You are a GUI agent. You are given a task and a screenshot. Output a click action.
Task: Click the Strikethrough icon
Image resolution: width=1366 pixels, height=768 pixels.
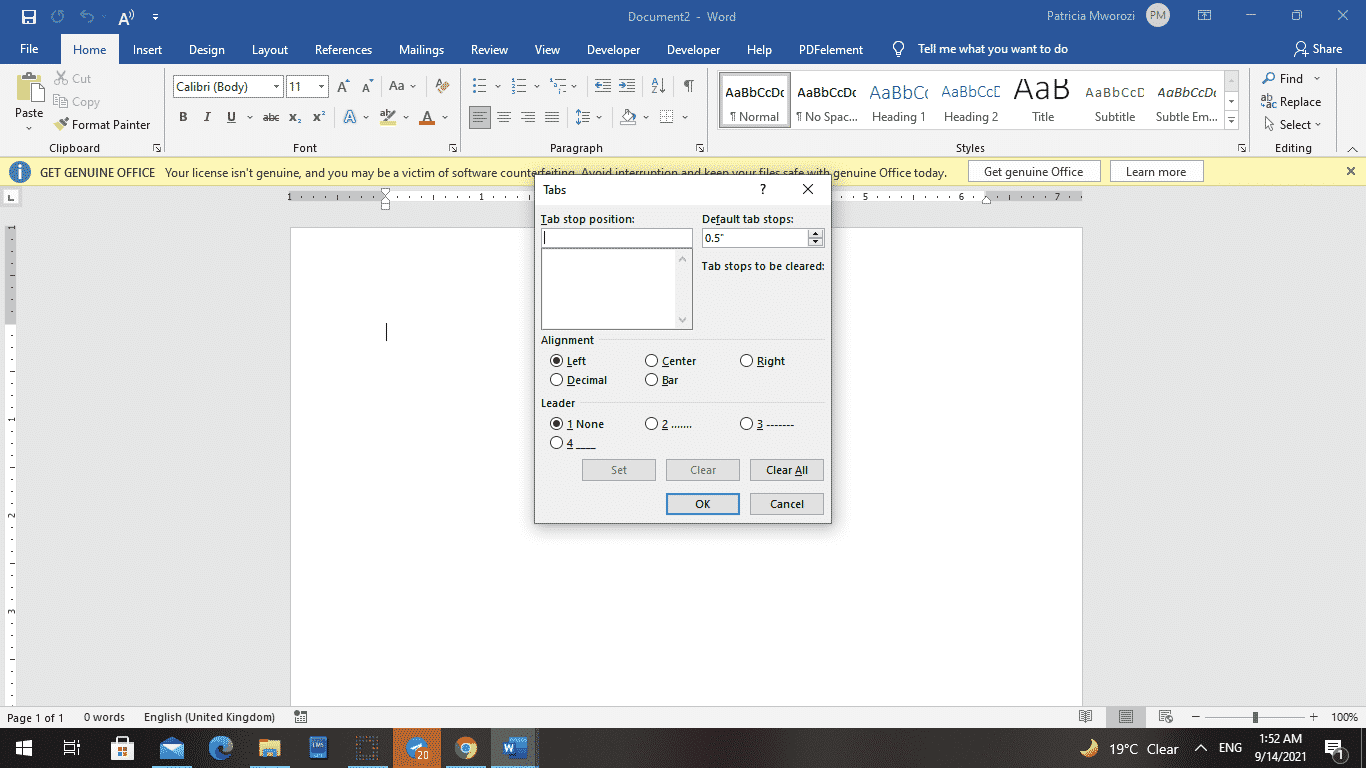click(270, 117)
